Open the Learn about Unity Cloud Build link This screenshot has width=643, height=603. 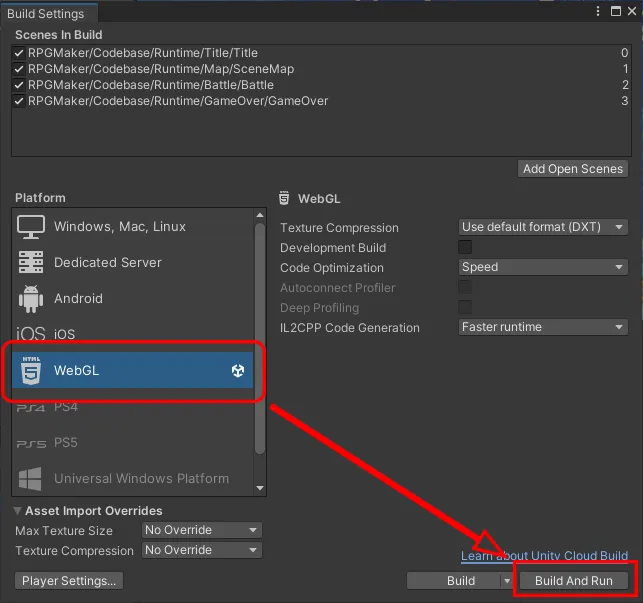pyautogui.click(x=544, y=556)
